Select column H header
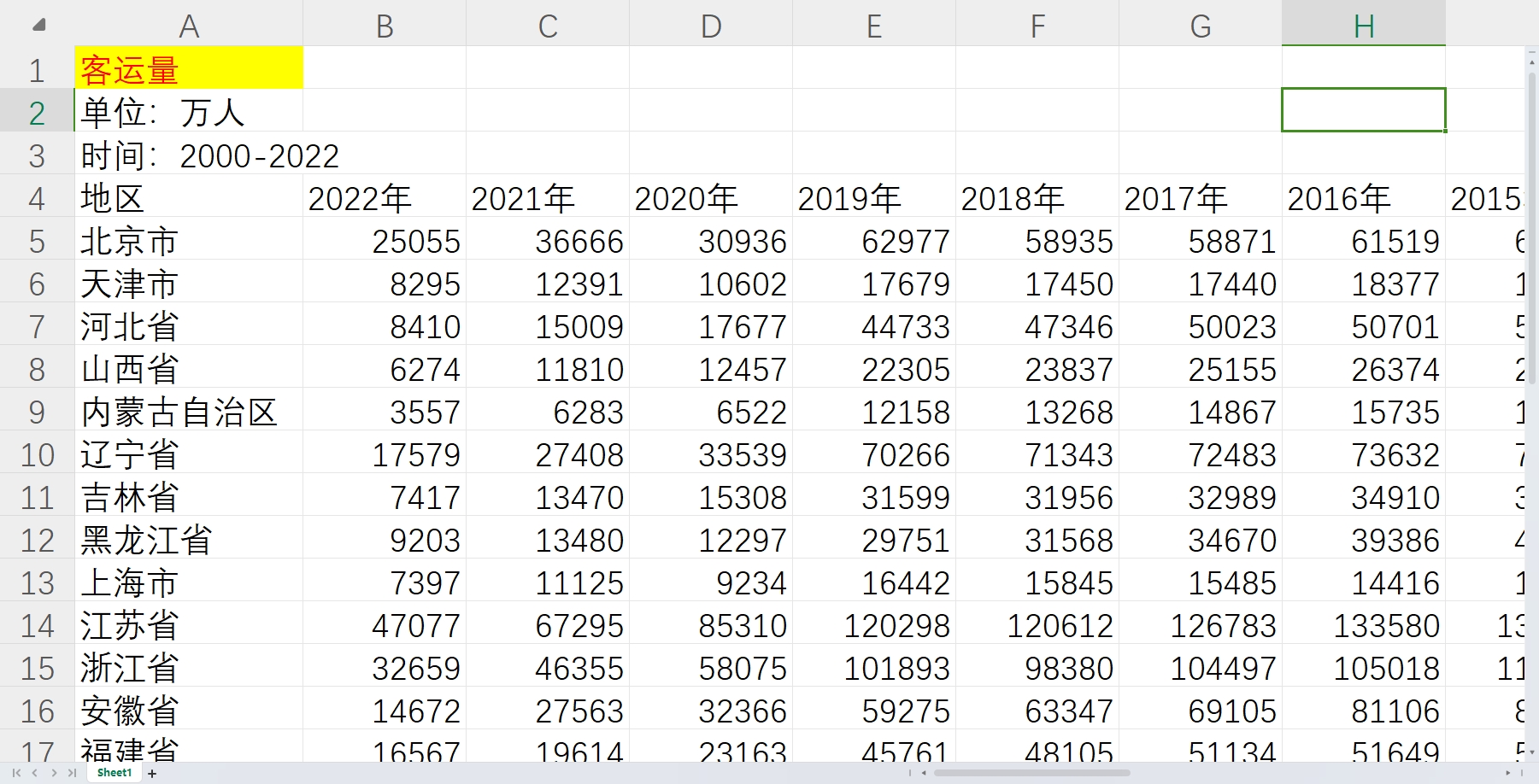Viewport: 1539px width, 784px height. click(x=1363, y=26)
